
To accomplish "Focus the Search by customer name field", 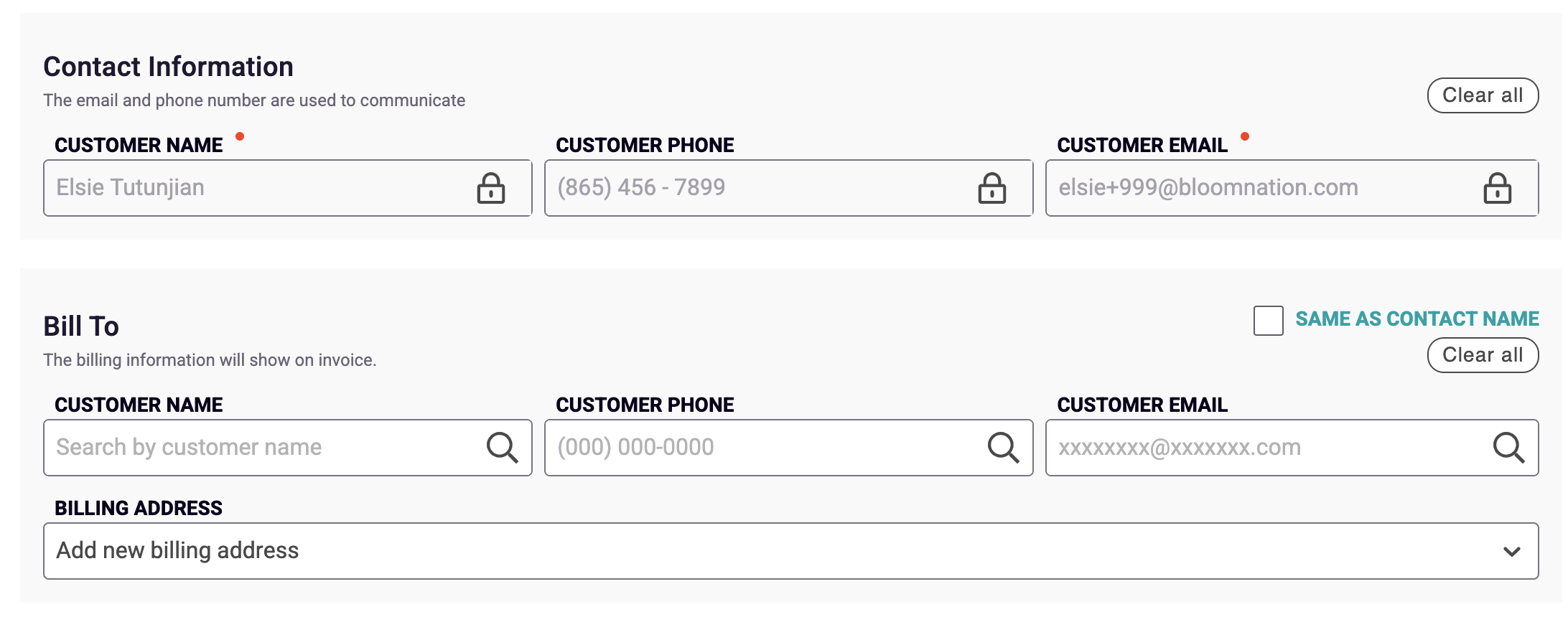I will 287,448.
